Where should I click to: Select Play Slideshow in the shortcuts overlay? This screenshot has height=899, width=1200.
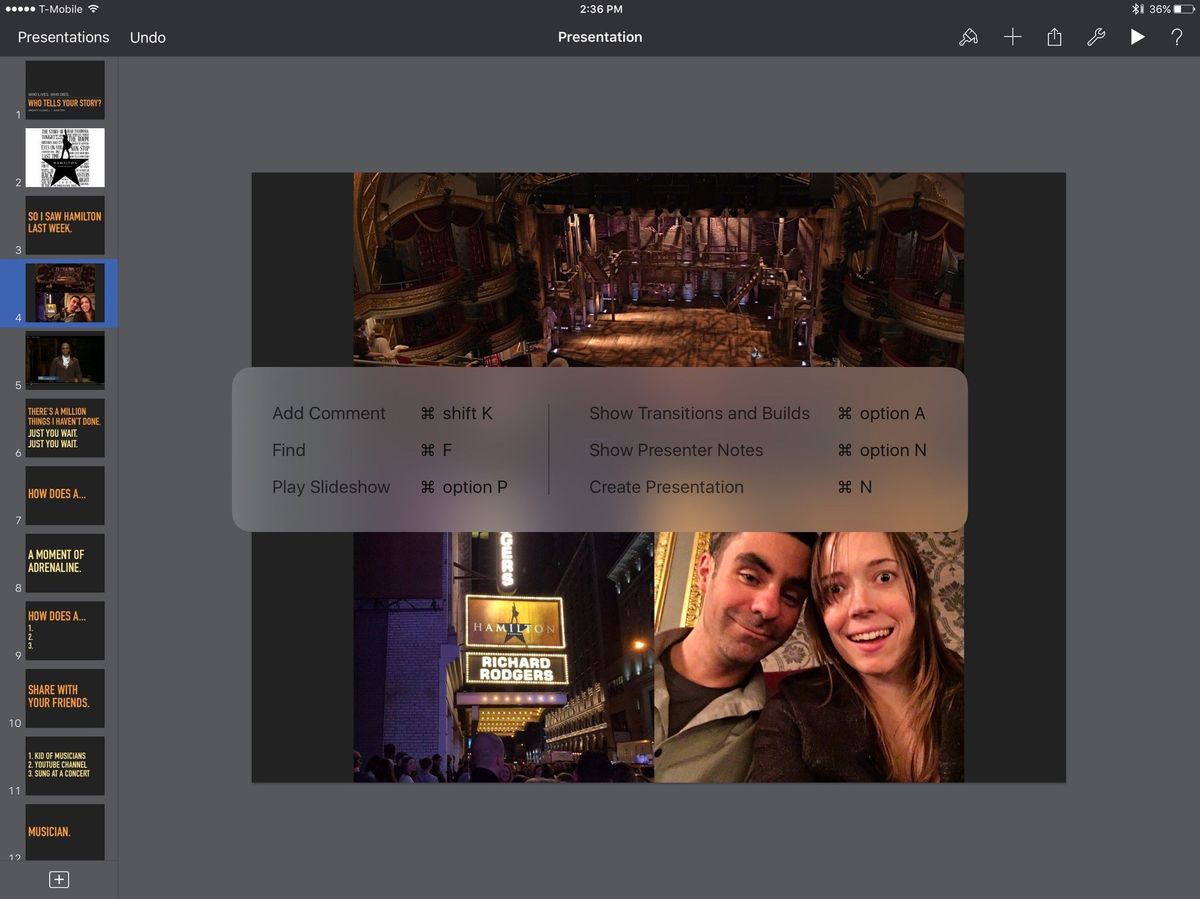[331, 487]
